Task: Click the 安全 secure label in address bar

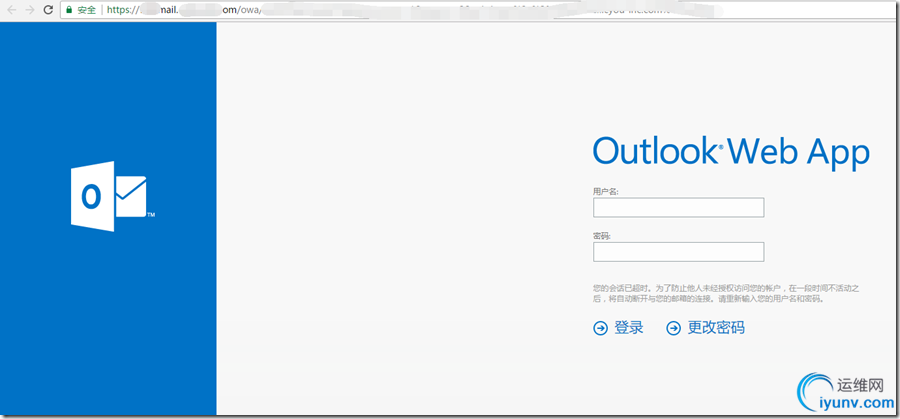Action: (87, 10)
